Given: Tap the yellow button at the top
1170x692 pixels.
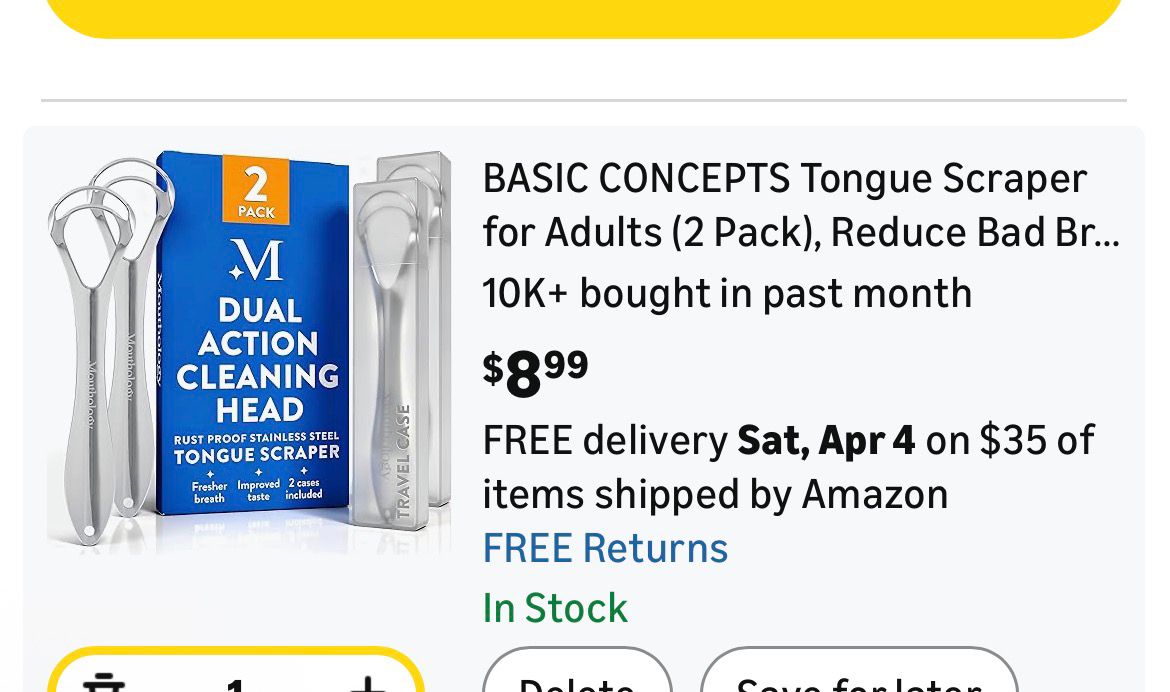Looking at the screenshot, I should tap(584, 17).
